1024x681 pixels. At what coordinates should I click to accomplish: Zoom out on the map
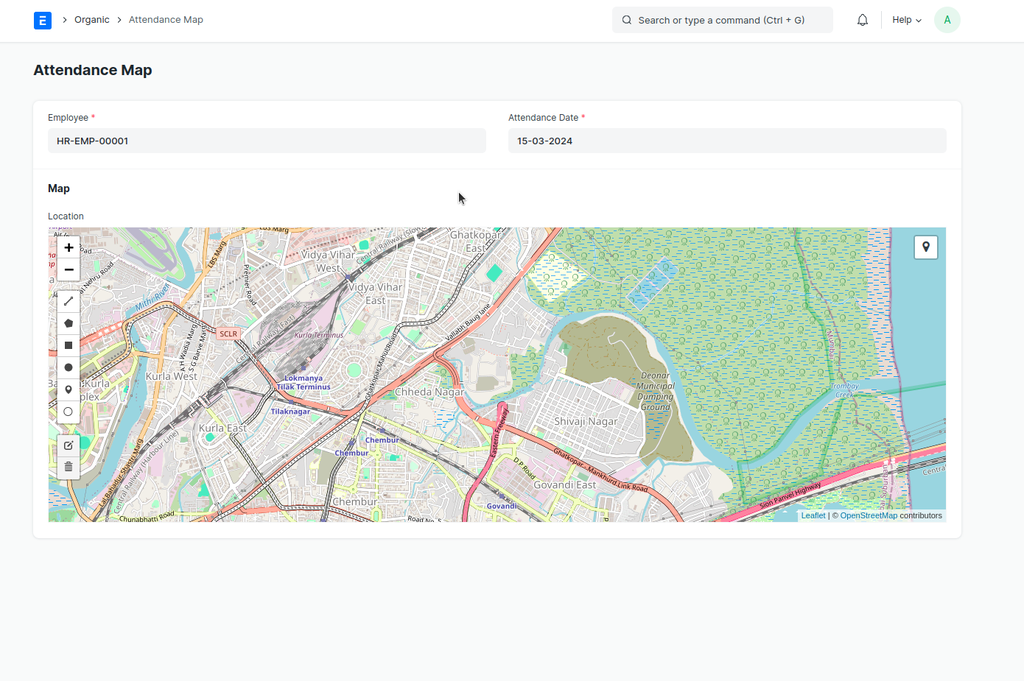tap(68, 270)
